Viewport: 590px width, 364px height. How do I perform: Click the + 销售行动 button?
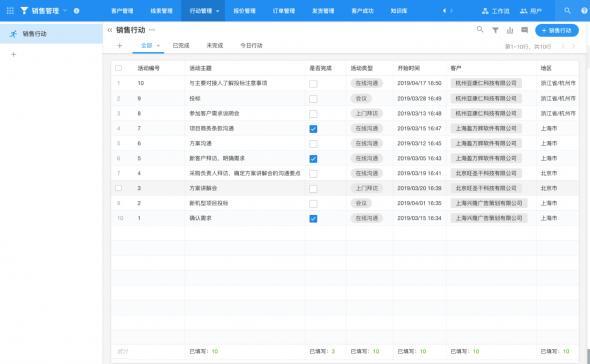(x=557, y=30)
